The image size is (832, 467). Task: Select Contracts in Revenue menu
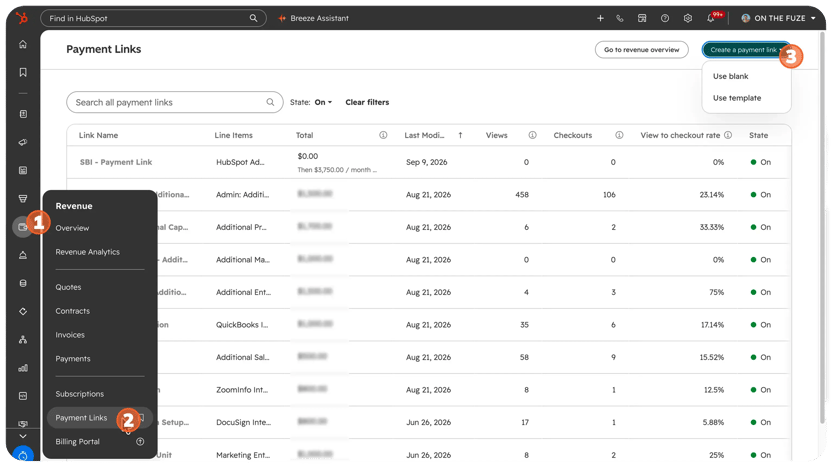73,311
